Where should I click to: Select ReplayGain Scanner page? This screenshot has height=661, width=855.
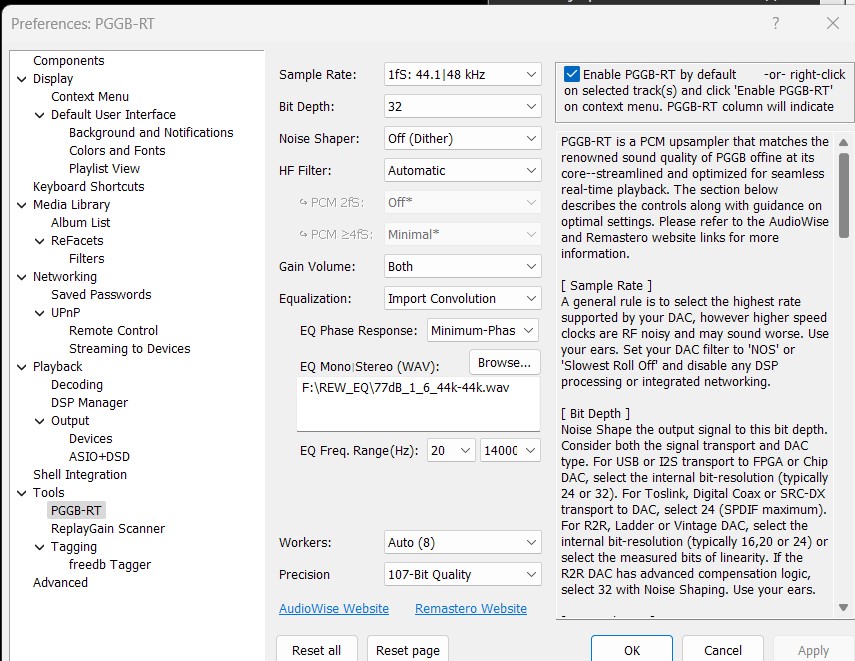[108, 529]
